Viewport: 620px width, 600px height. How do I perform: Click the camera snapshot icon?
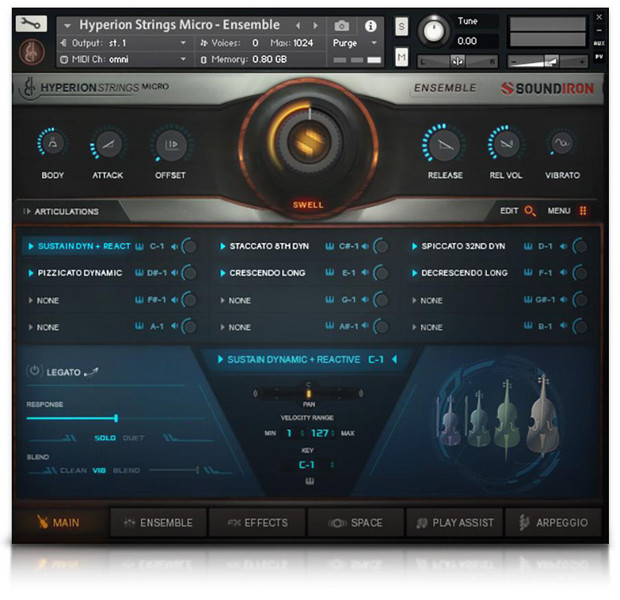342,26
